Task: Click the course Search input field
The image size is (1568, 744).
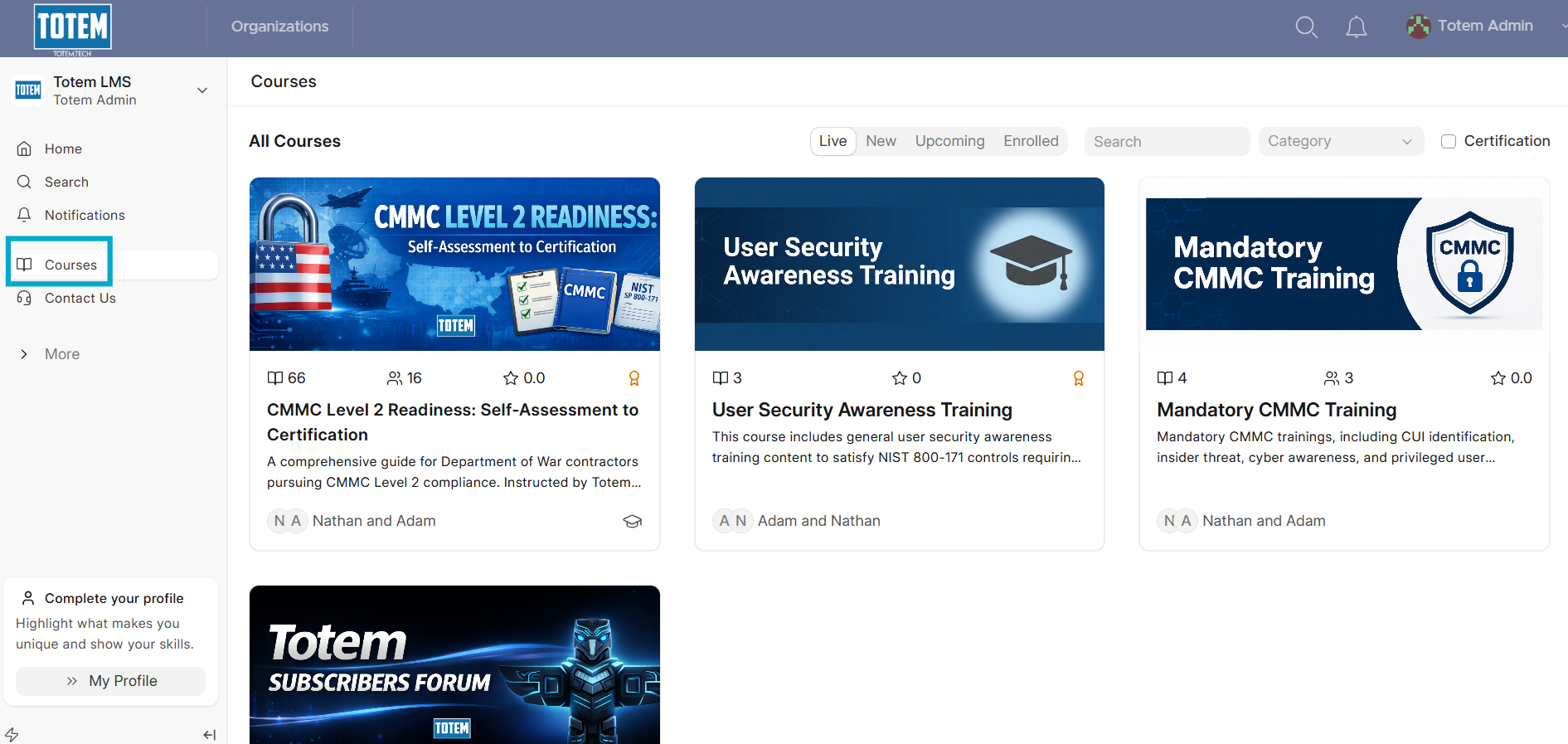Action: (1167, 142)
